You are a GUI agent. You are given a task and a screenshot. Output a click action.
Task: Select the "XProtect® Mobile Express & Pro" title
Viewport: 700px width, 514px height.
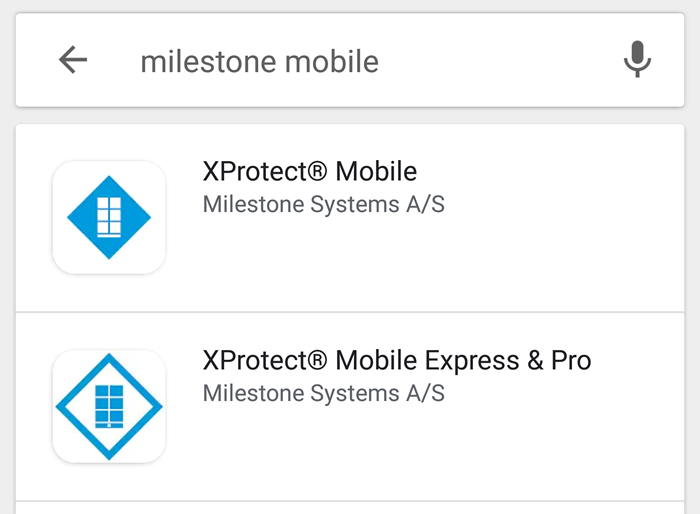click(396, 360)
